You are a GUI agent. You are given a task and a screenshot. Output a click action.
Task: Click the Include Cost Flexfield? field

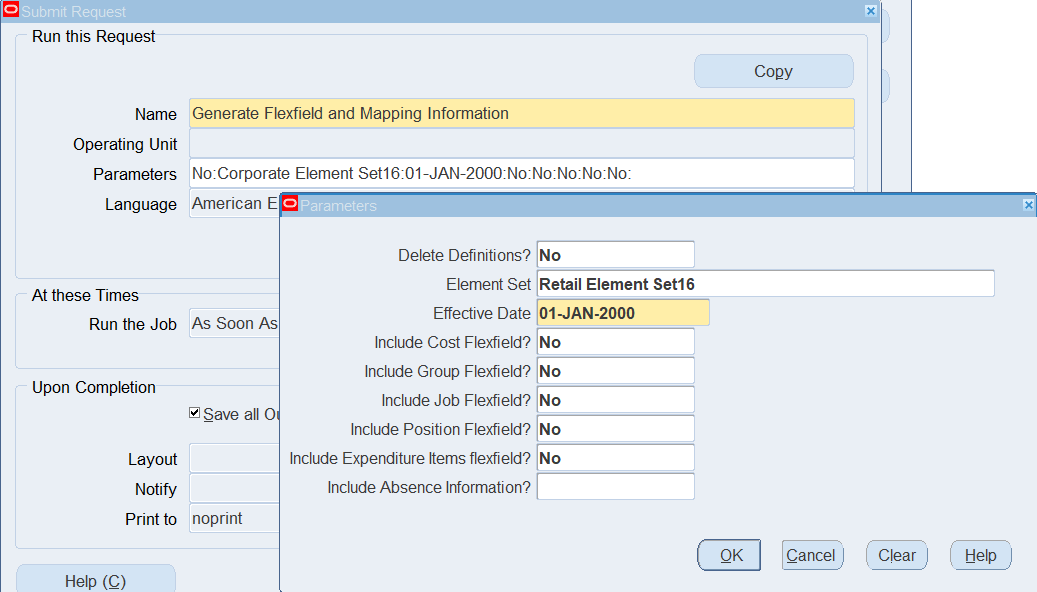615,342
